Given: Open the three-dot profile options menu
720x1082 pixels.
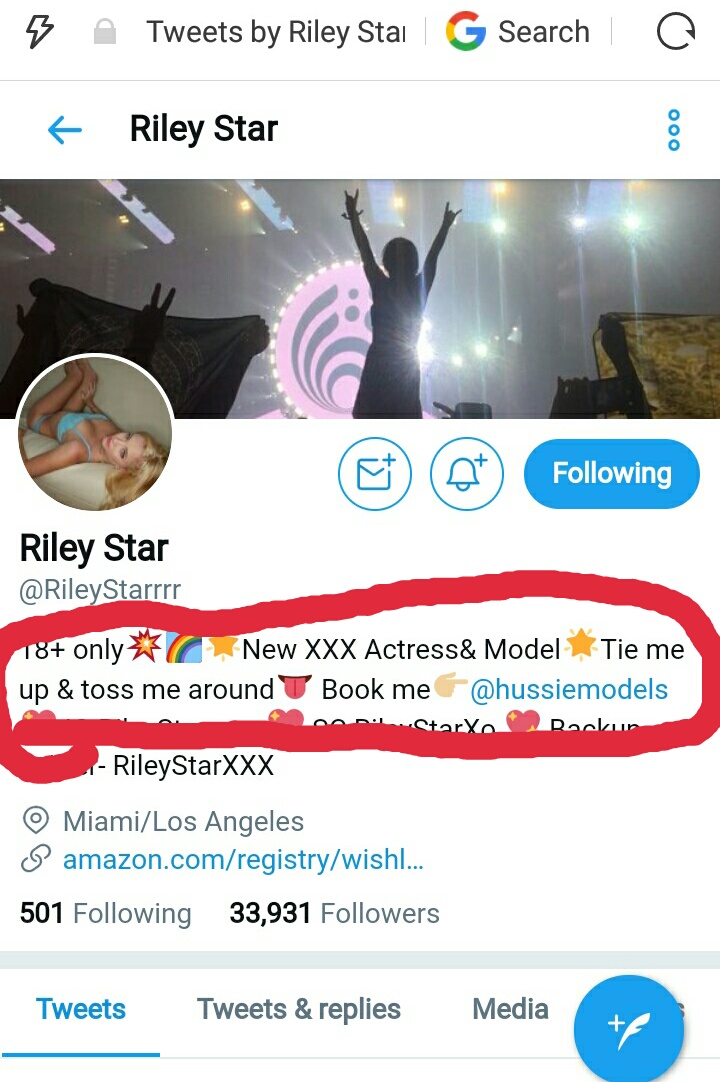Looking at the screenshot, I should tap(674, 129).
